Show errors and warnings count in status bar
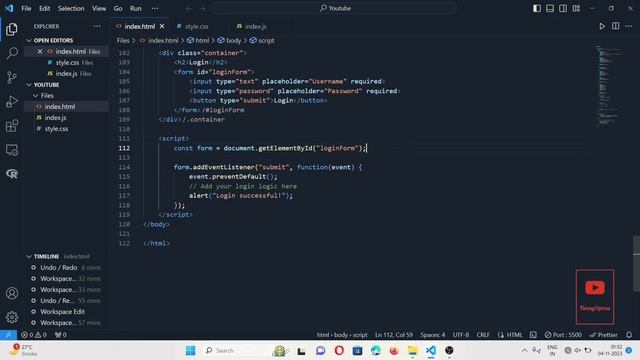The image size is (640, 360). coord(33,335)
